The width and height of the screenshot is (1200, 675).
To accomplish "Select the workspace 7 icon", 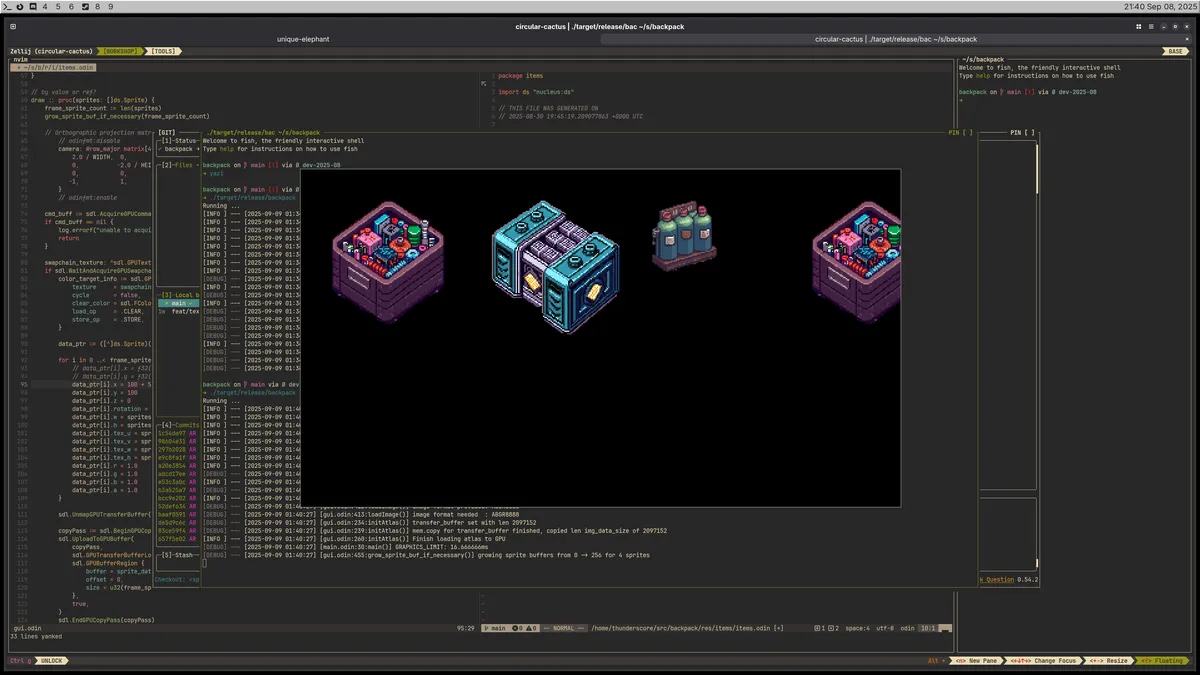I will [x=84, y=6].
